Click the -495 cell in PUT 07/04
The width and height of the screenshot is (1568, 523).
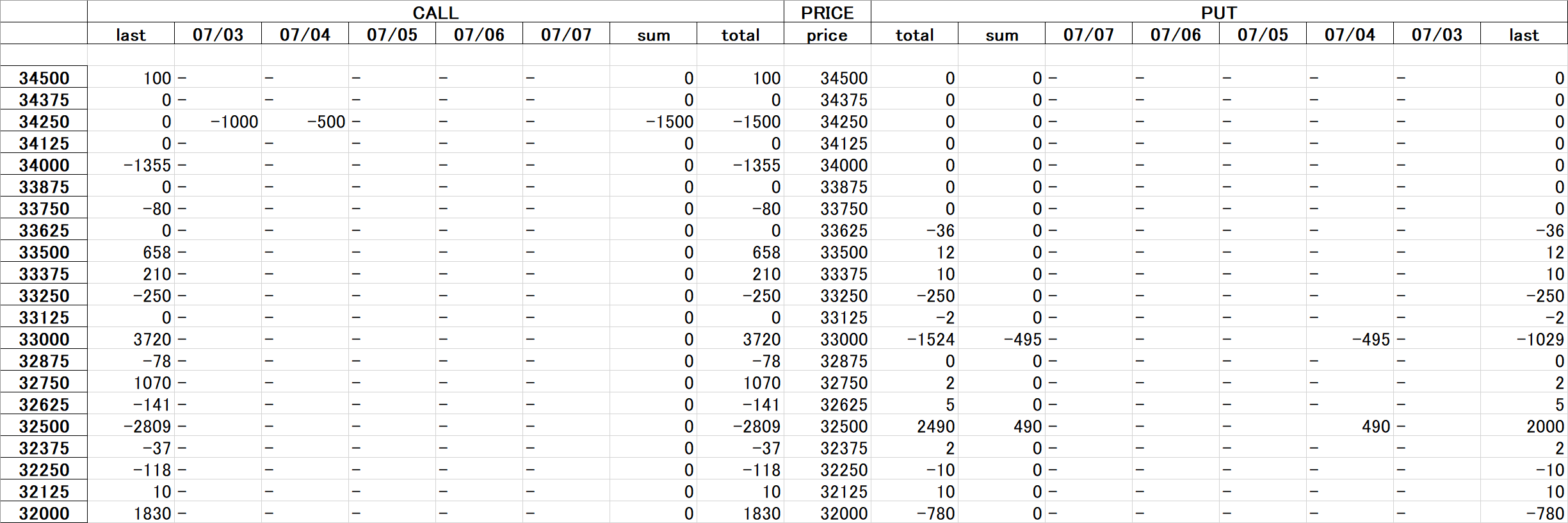(1350, 339)
